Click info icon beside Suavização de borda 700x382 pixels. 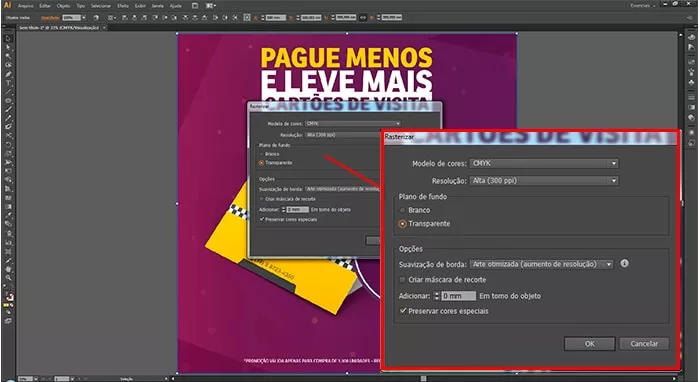point(625,263)
